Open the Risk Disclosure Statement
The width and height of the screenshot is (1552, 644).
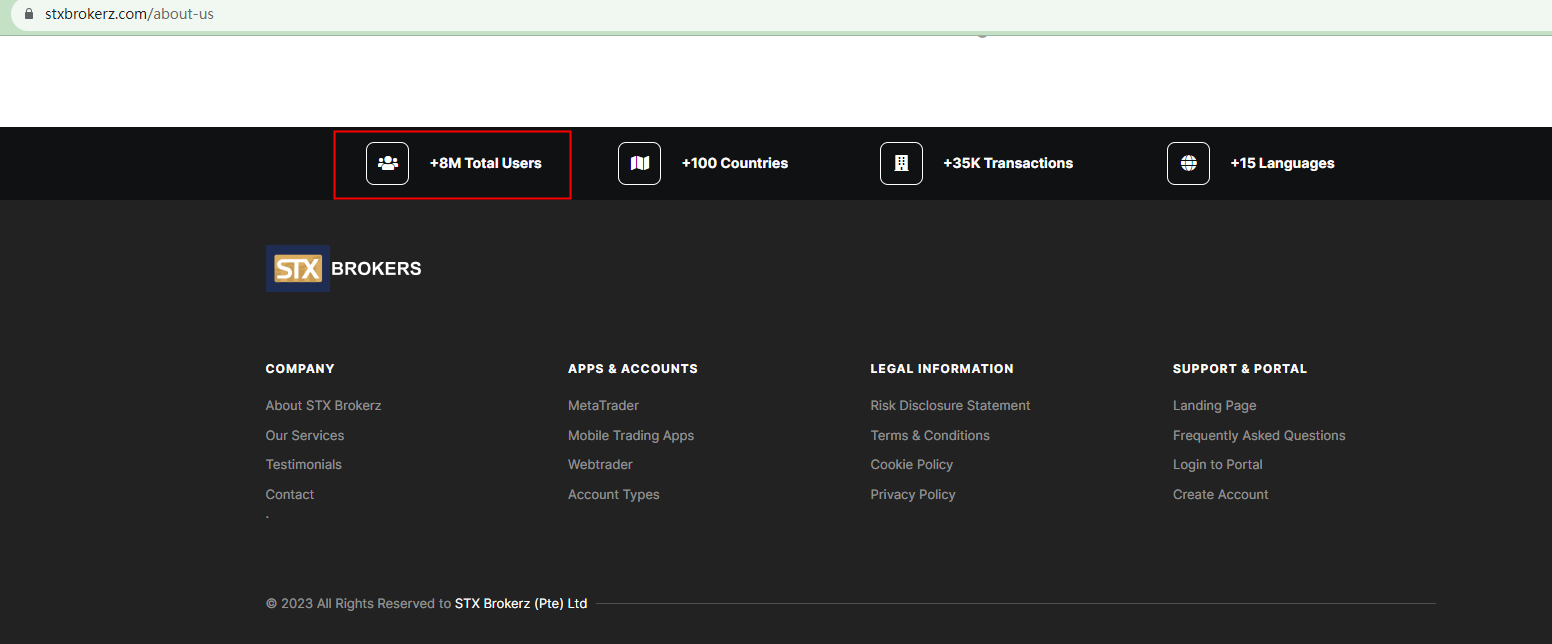[950, 405]
